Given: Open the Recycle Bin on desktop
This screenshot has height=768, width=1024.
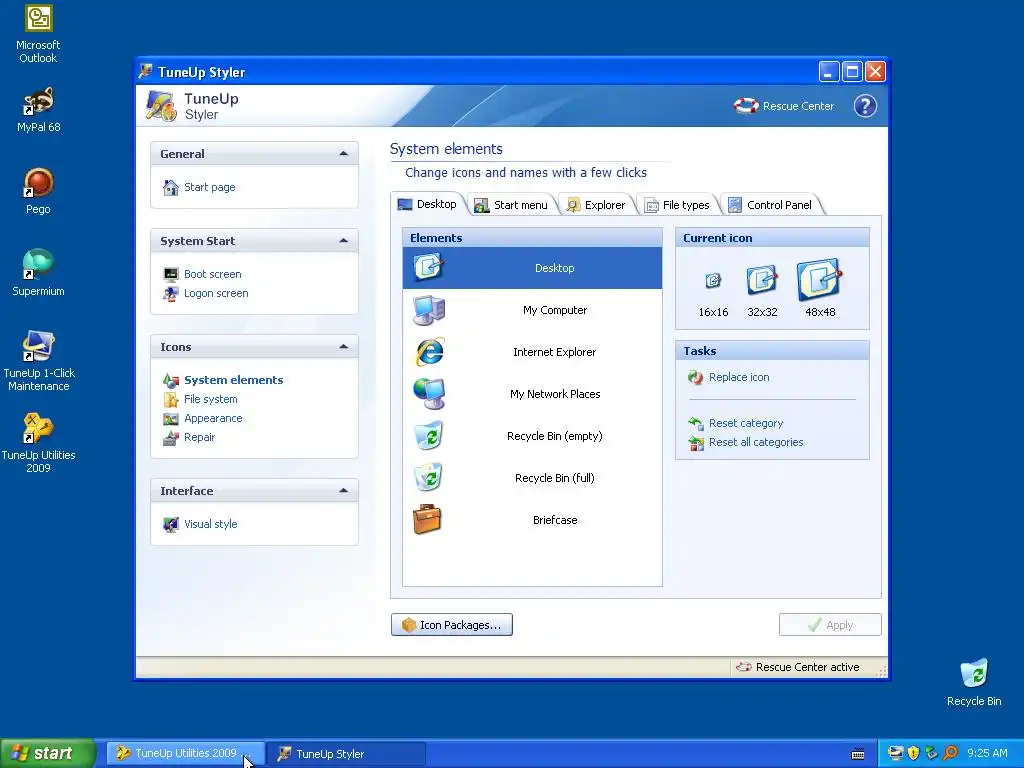Looking at the screenshot, I should [974, 682].
